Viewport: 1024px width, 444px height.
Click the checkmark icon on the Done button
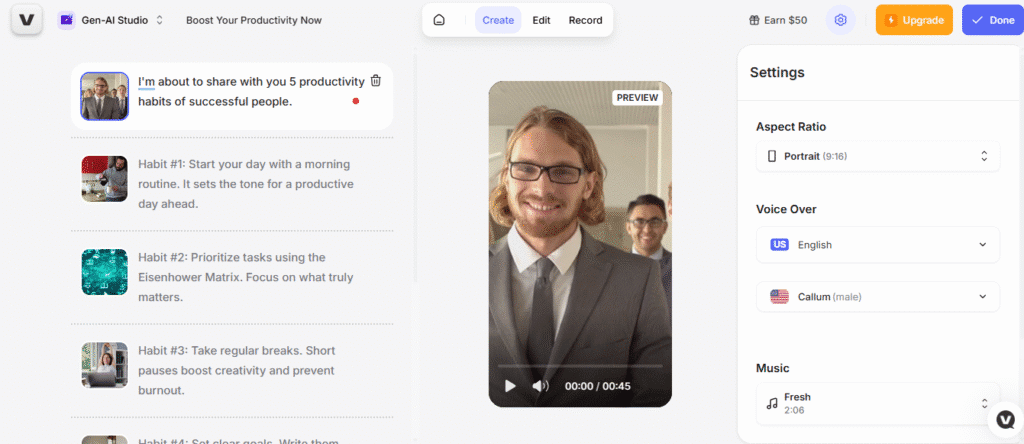pos(977,20)
